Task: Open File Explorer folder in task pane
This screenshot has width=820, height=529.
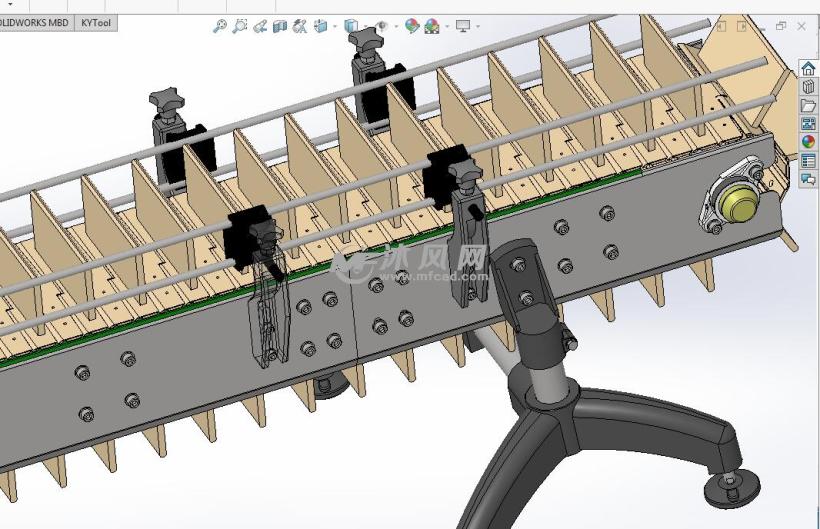Action: click(x=808, y=106)
